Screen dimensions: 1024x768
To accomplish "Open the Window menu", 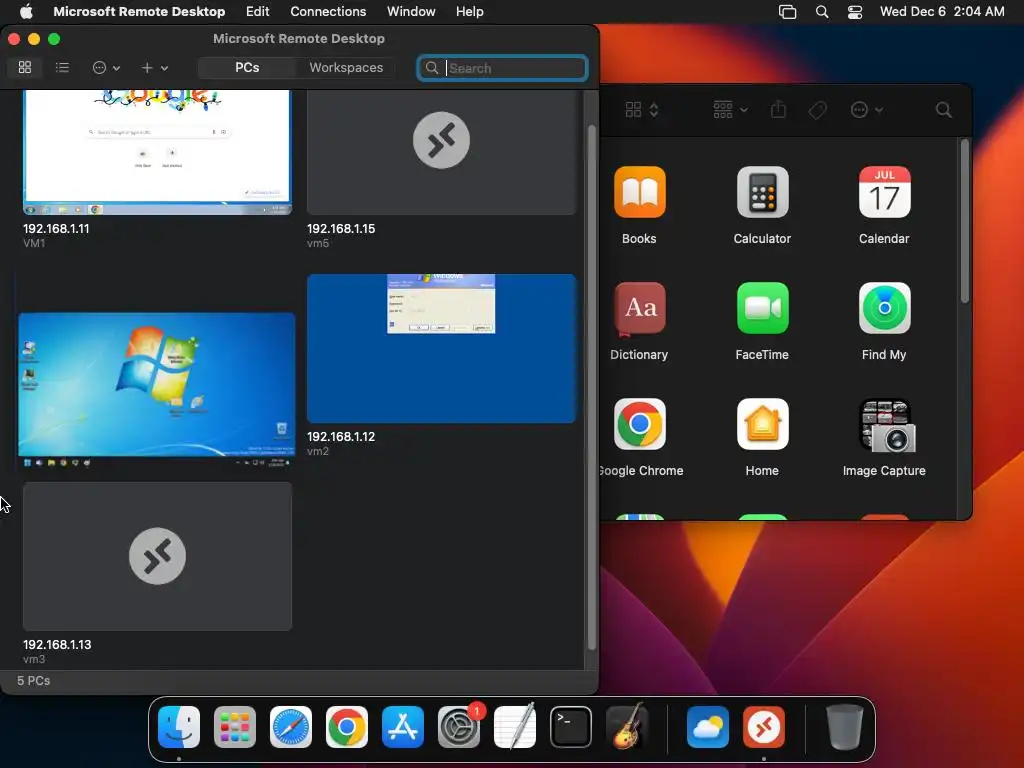I will (x=411, y=11).
